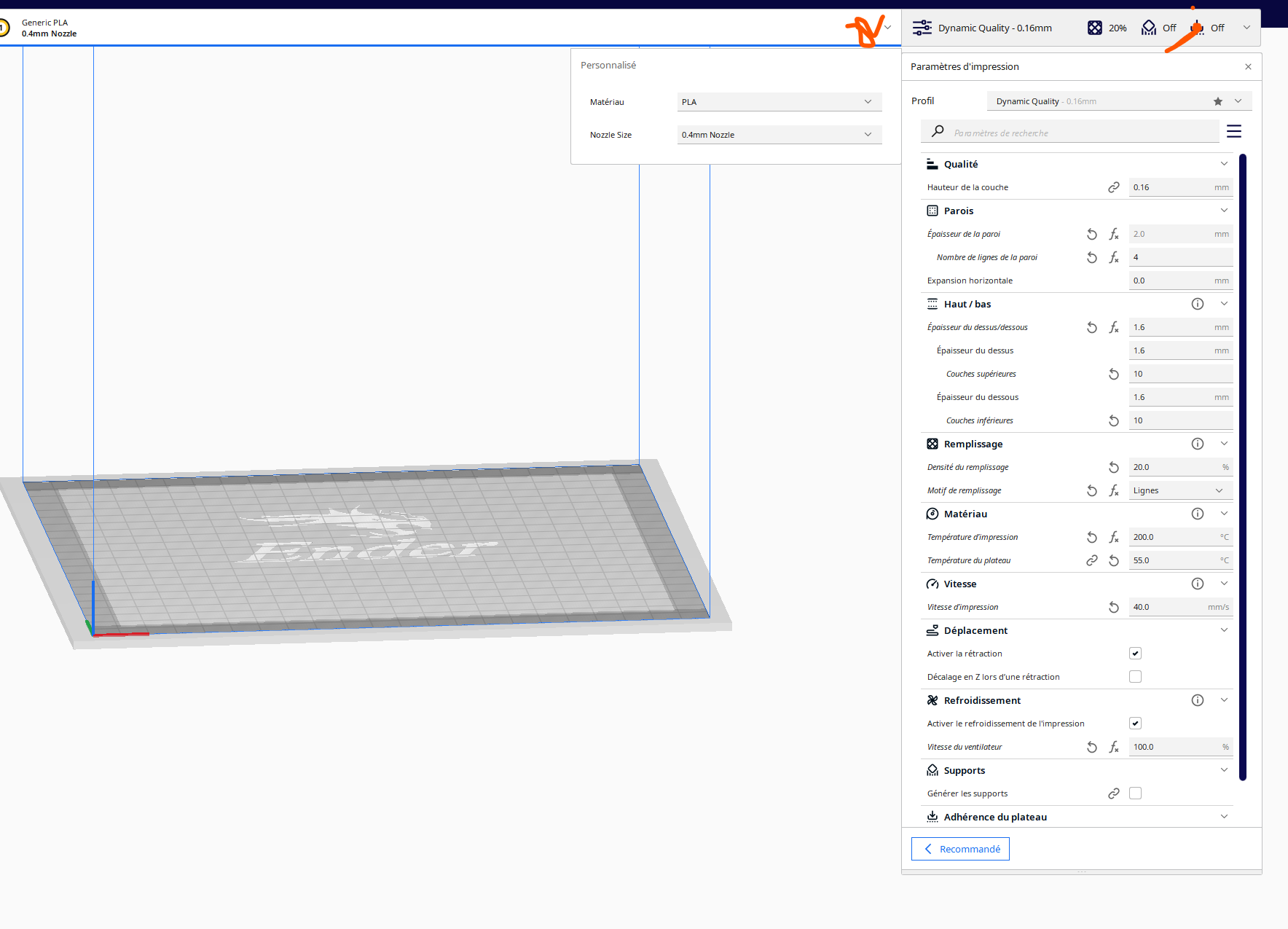The height and width of the screenshot is (929, 1288).
Task: Toggle the Adhérence du plateau section chevron
Action: 1224,817
